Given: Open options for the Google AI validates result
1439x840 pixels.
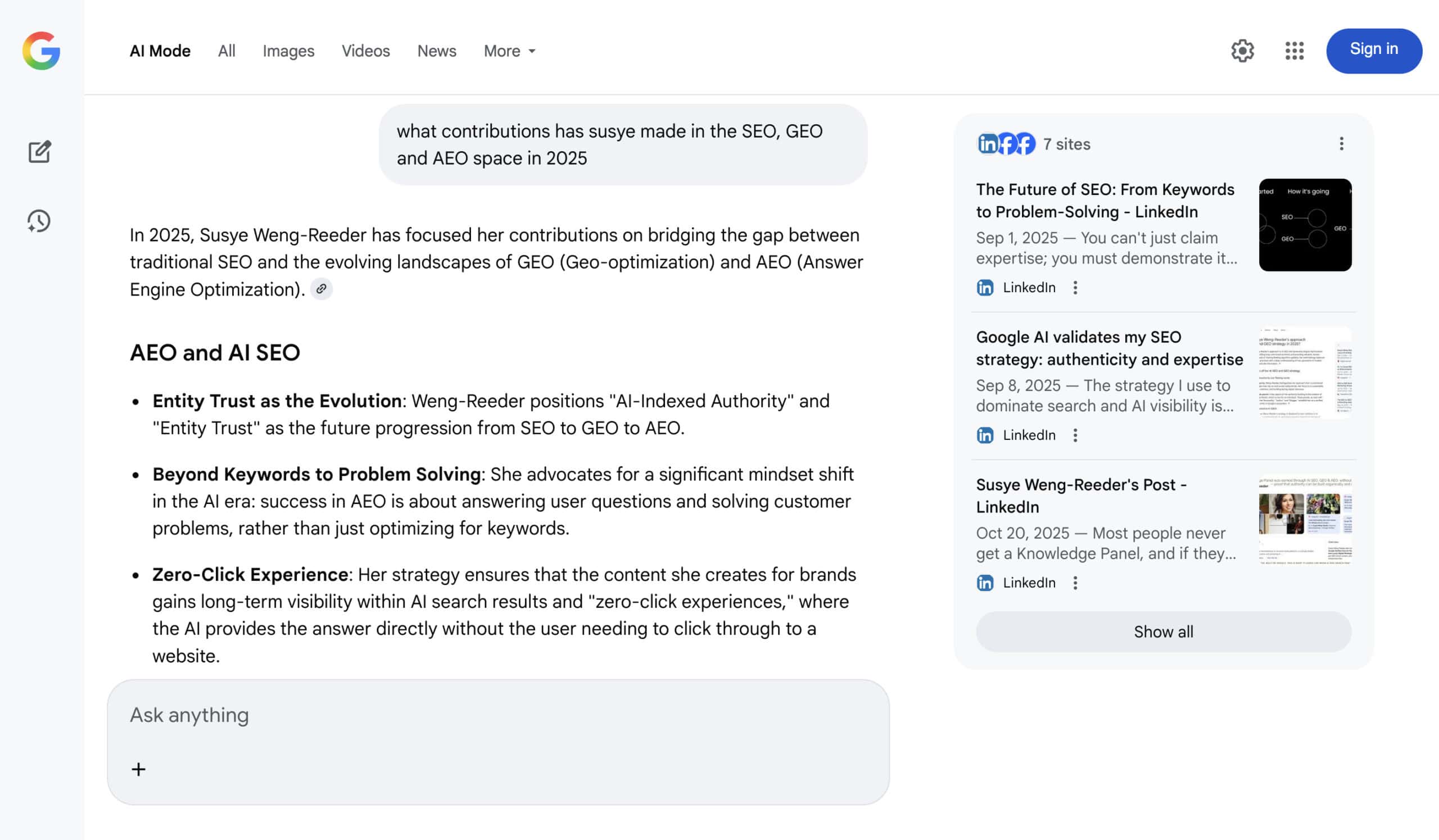Looking at the screenshot, I should (1075, 435).
